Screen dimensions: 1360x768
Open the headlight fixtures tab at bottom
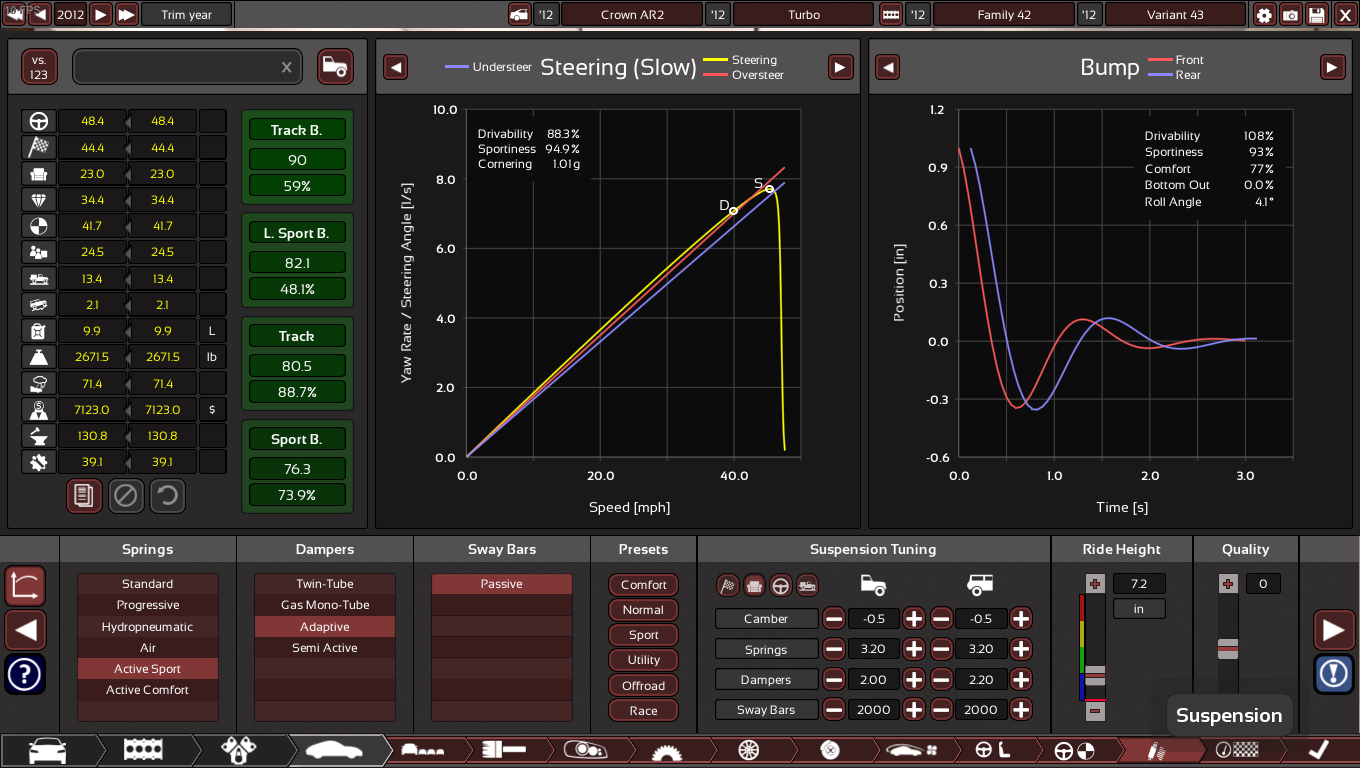(x=584, y=750)
